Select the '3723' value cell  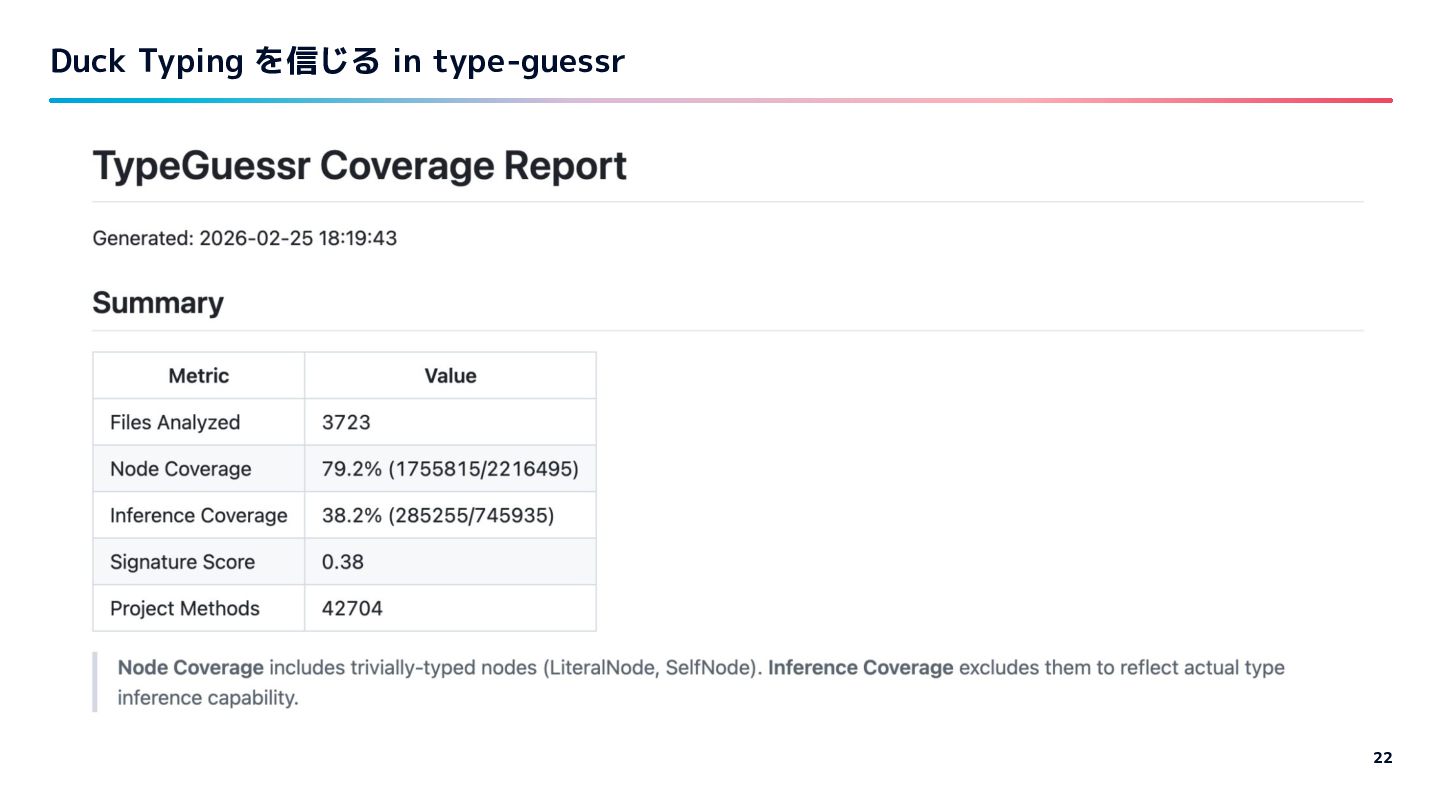click(x=346, y=422)
